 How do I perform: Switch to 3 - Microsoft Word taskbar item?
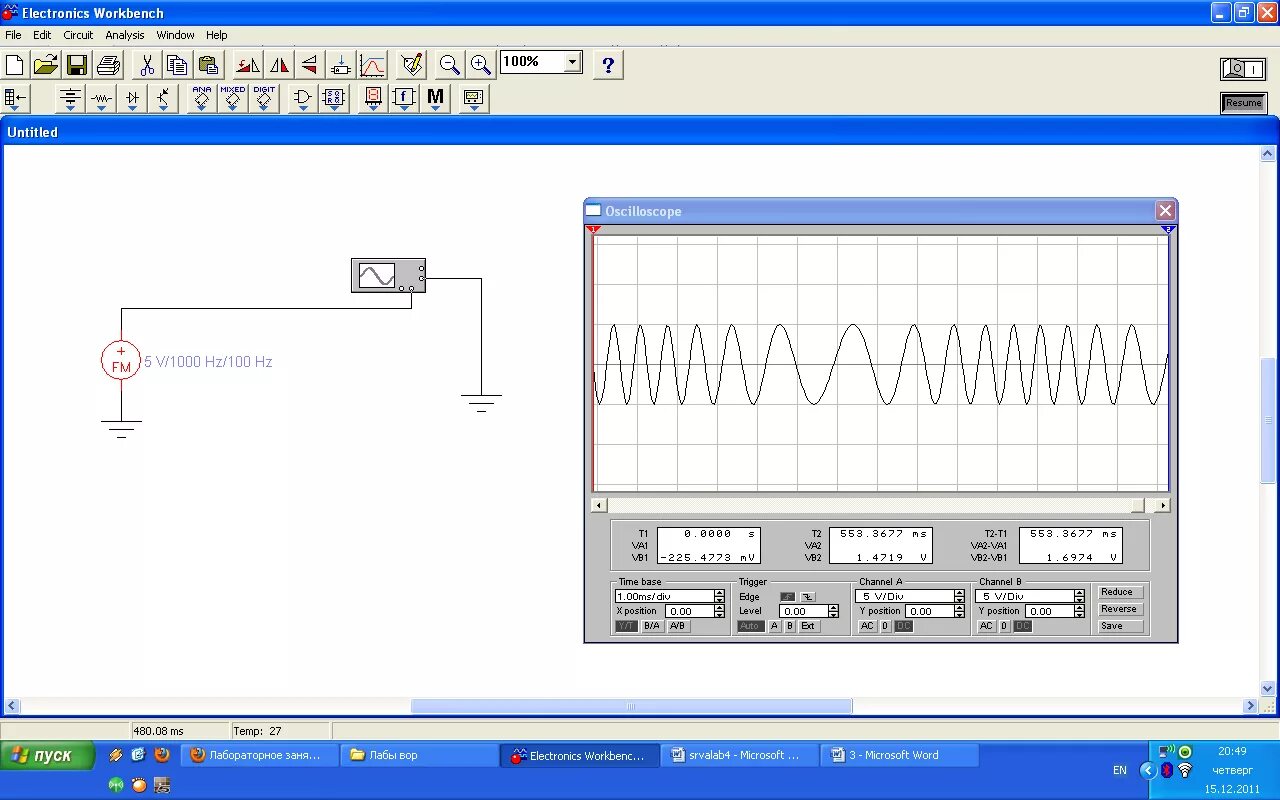(898, 755)
